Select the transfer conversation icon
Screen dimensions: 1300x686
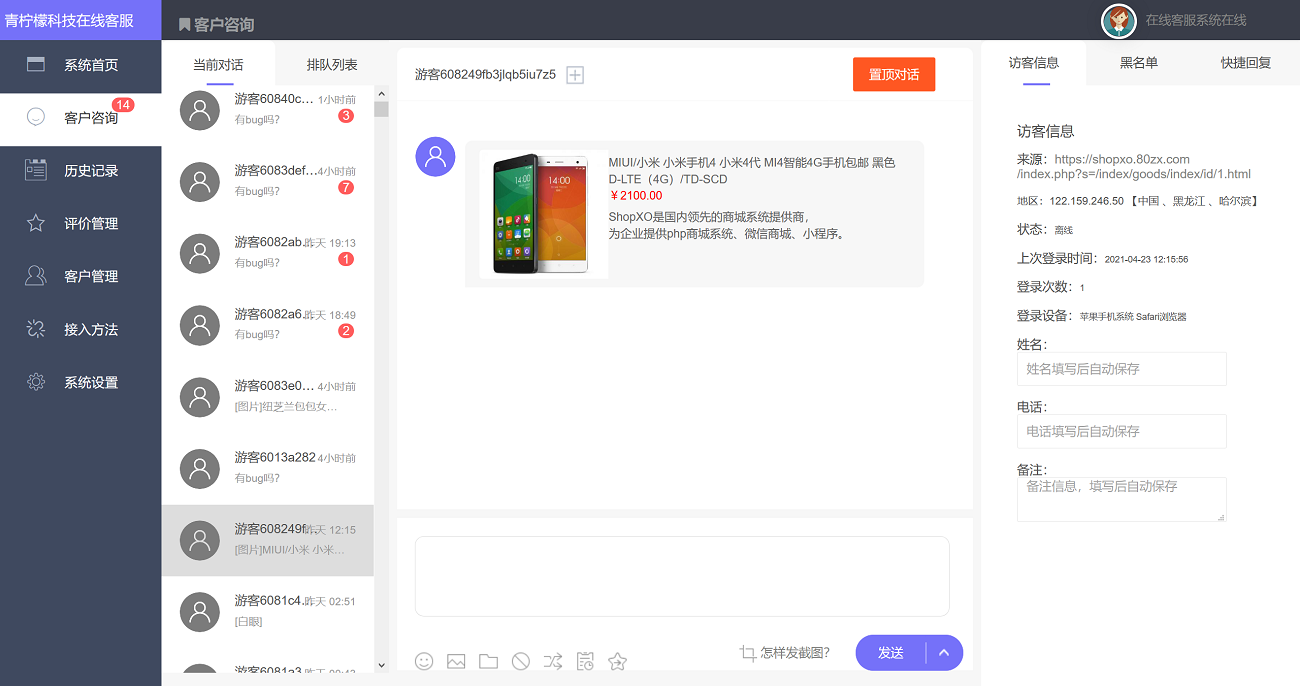(x=552, y=661)
